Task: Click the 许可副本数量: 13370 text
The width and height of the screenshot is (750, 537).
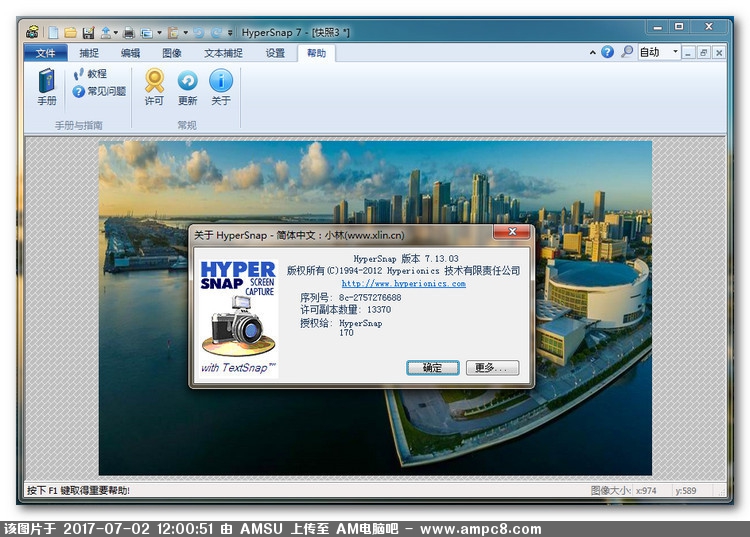Action: coord(345,309)
